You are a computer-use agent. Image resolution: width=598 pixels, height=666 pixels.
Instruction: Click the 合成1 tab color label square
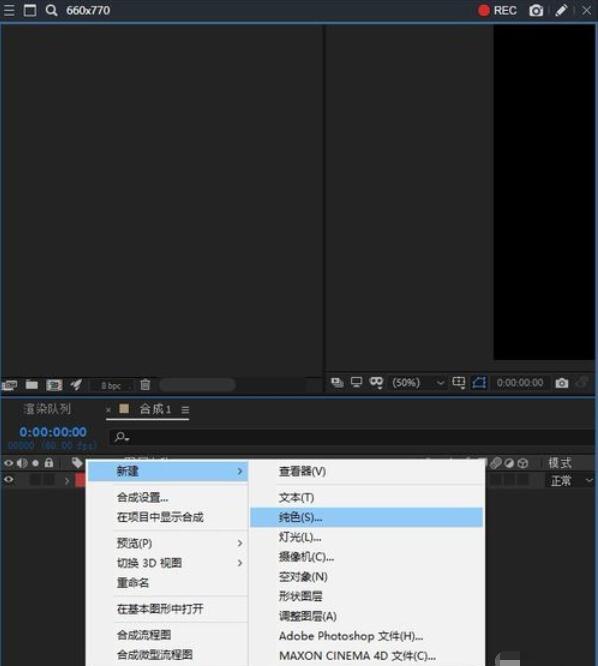click(124, 409)
